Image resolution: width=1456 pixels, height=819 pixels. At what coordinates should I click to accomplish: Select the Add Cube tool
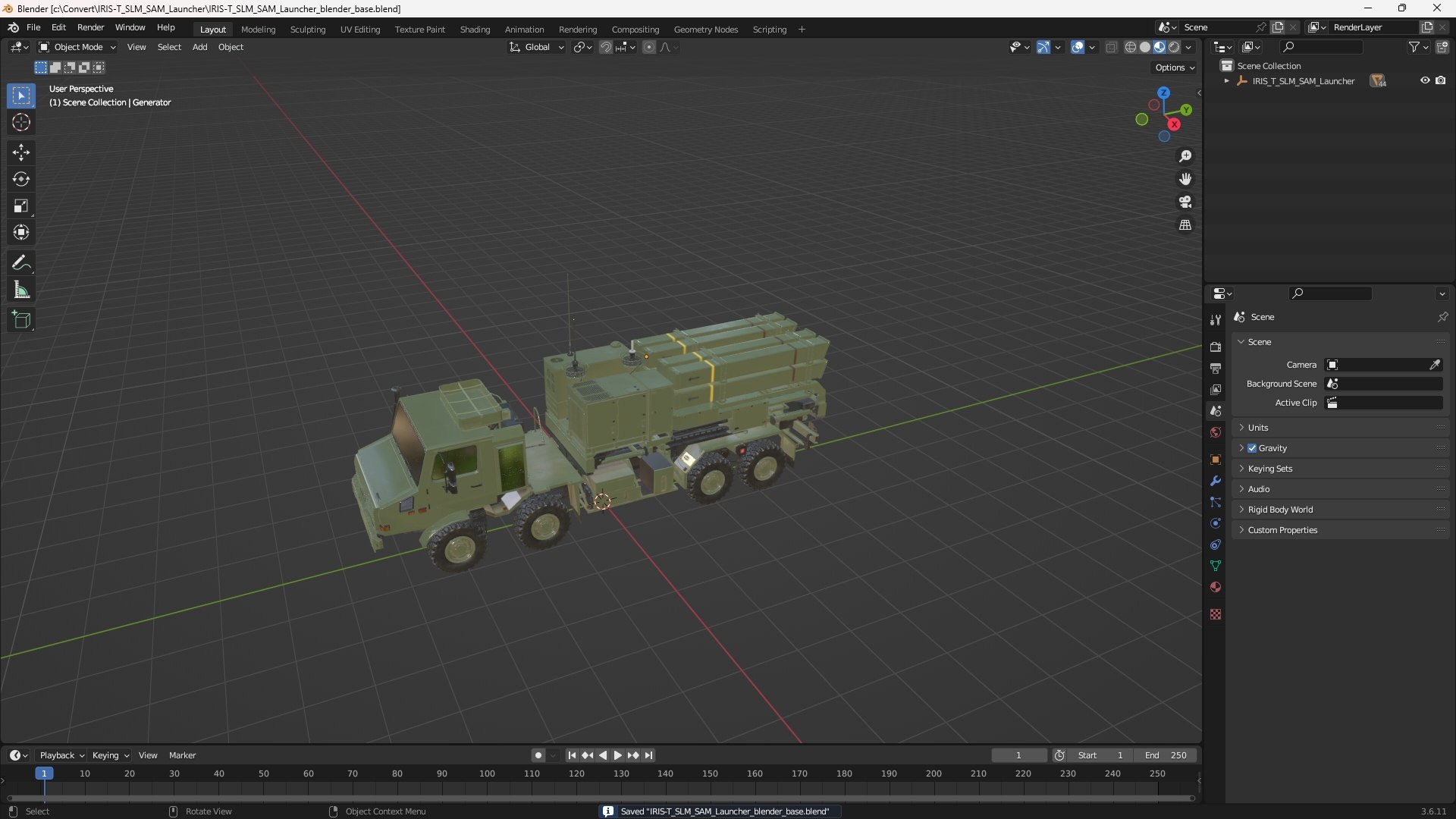[21, 320]
